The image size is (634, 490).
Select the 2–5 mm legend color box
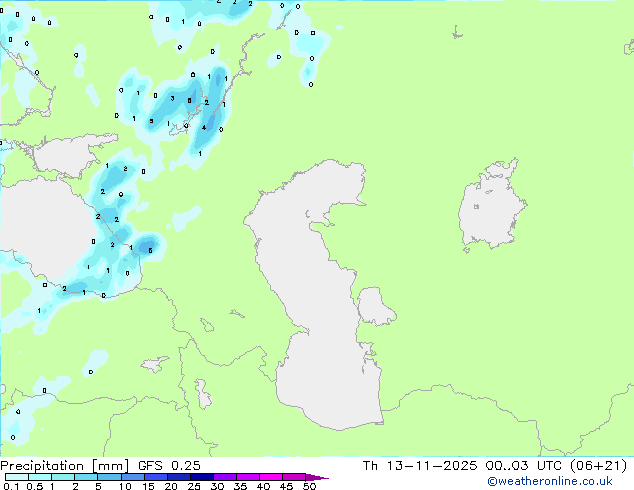tap(86, 477)
